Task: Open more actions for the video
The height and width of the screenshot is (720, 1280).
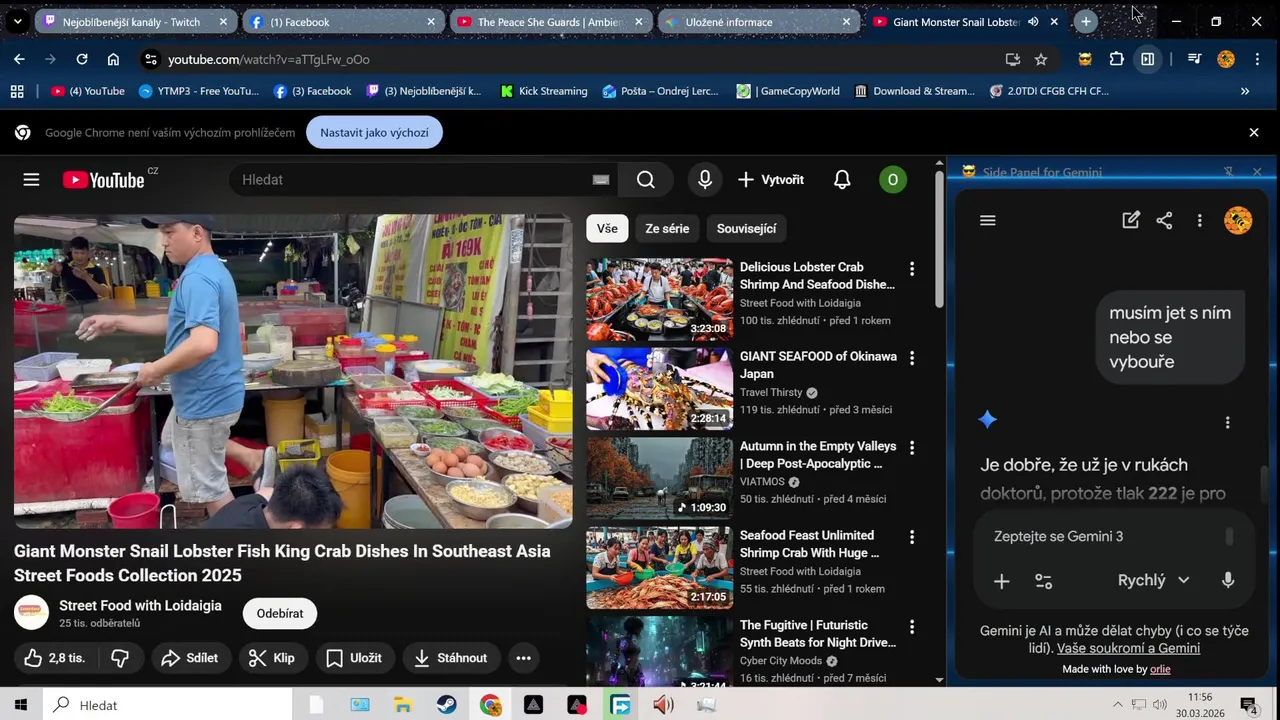Action: pyautogui.click(x=523, y=658)
